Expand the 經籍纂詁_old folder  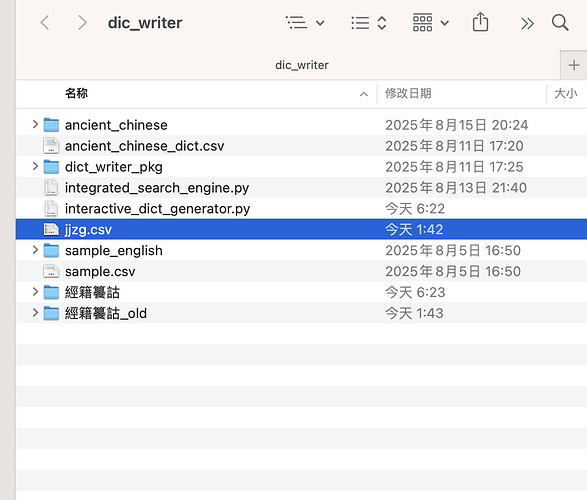(35, 313)
